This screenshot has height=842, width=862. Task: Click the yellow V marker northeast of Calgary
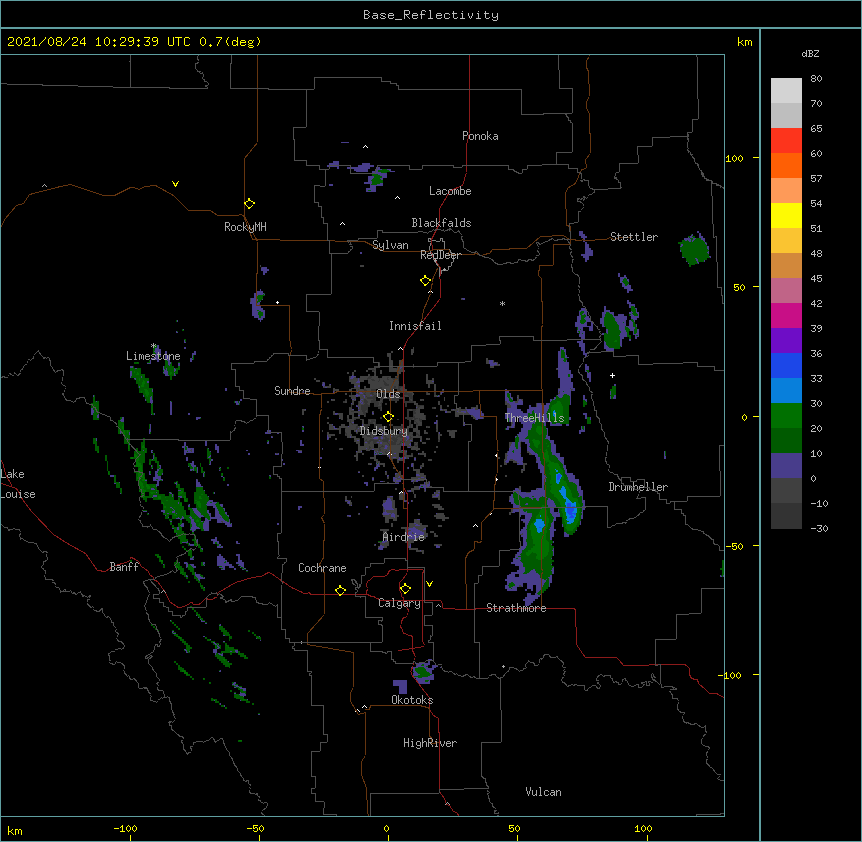(x=429, y=584)
